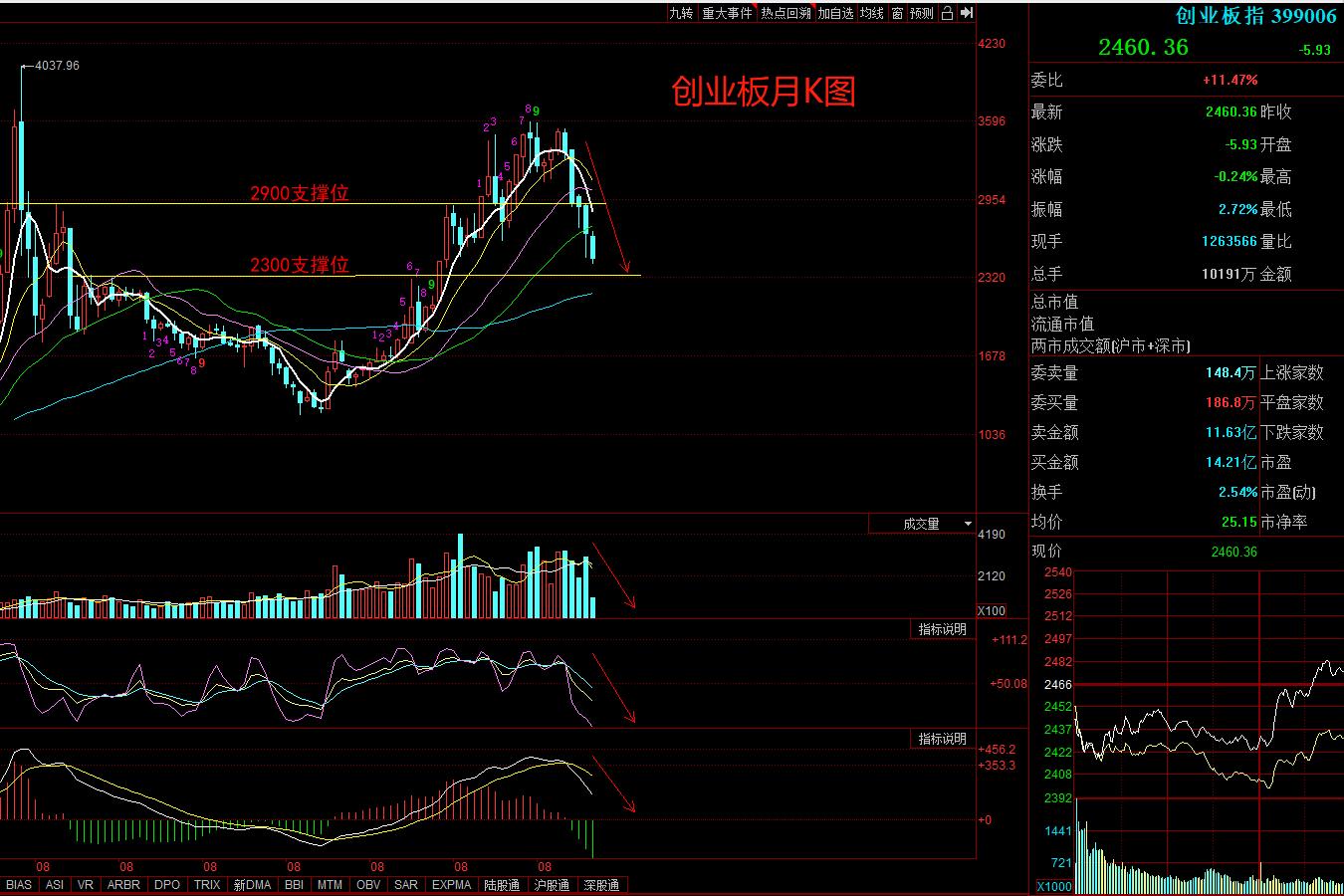The image size is (1344, 896).
Task: Click the 4037.96 high price label
Action: (x=57, y=66)
